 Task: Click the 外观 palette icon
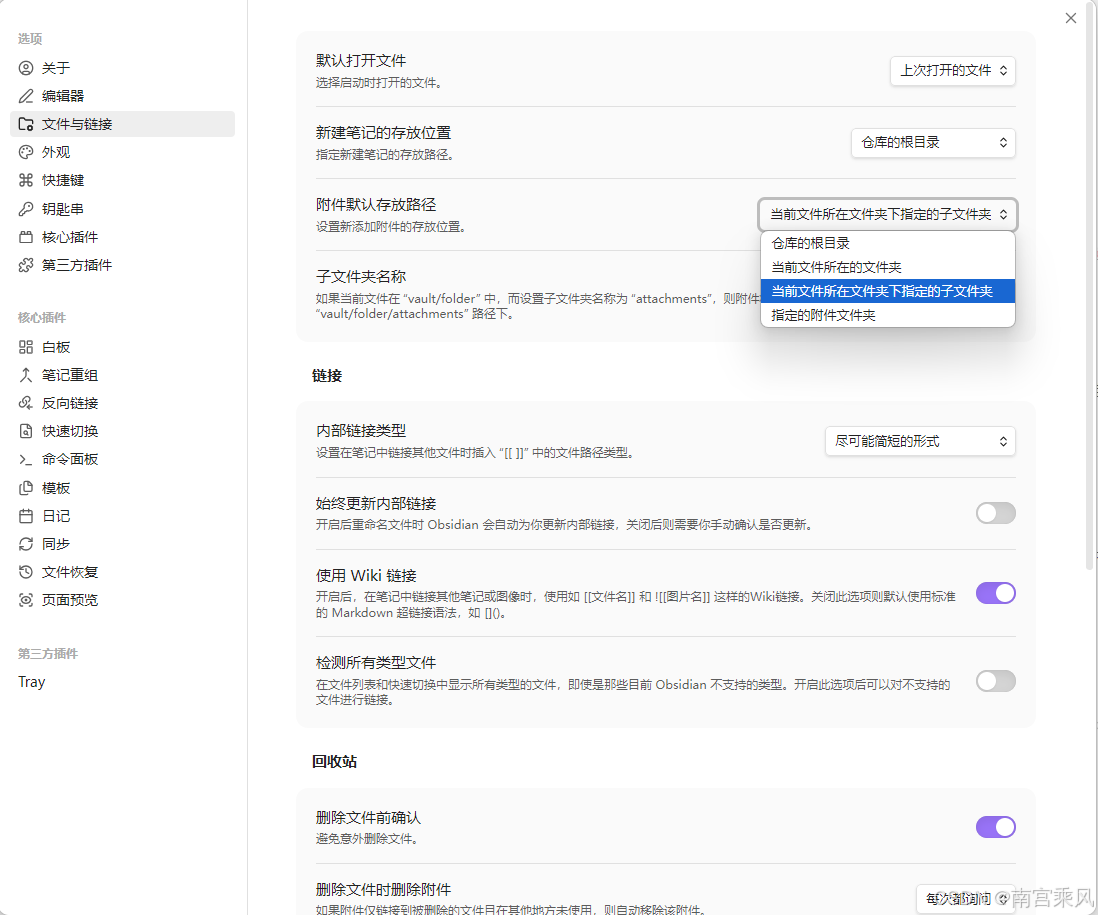26,152
